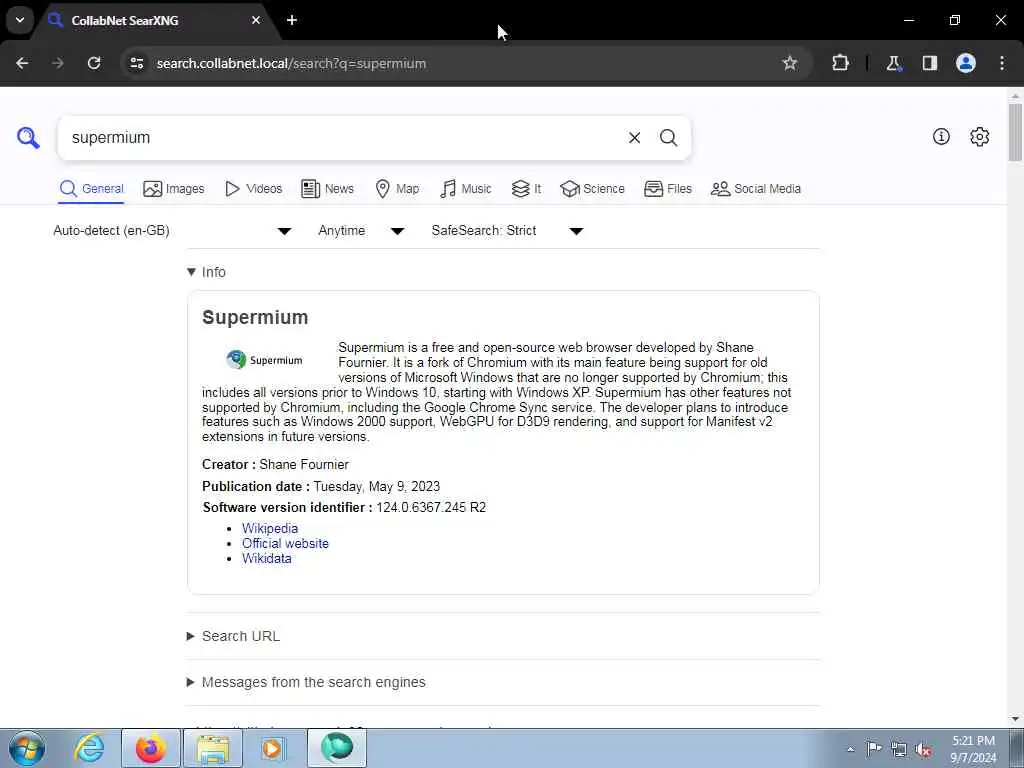Click the version text 124.0.6367.245 R2
Viewport: 1024px width, 768px height.
[431, 507]
